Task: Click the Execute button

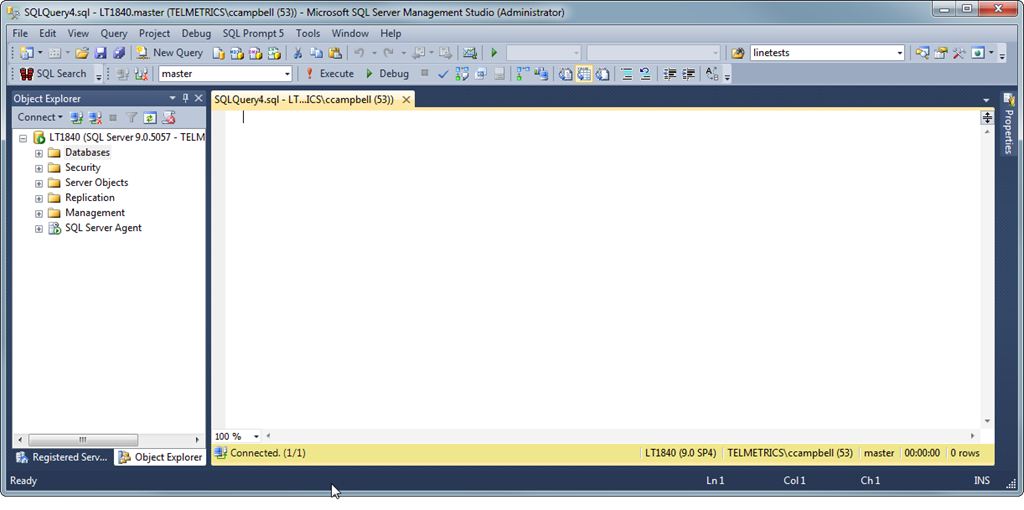Action: point(329,74)
